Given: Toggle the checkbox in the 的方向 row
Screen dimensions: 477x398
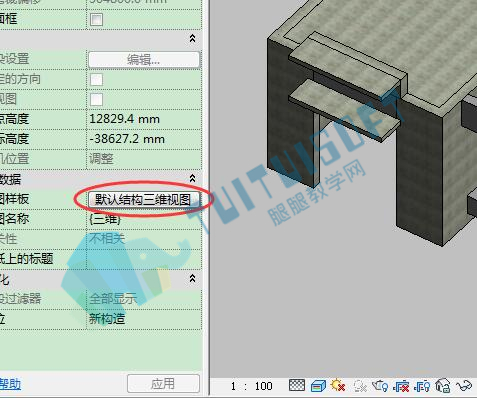Looking at the screenshot, I should pos(96,80).
